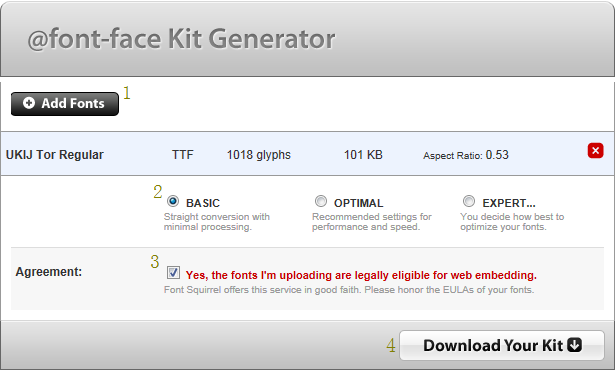This screenshot has height=370, width=616.
Task: Click the red agreement statement text
Action: point(361,275)
